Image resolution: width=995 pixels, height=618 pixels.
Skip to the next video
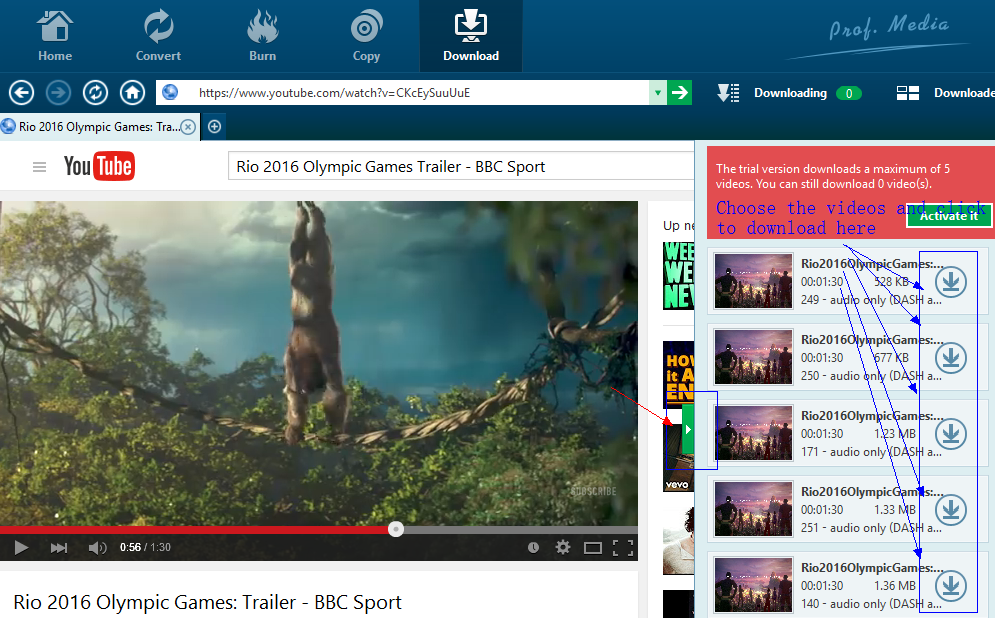58,547
